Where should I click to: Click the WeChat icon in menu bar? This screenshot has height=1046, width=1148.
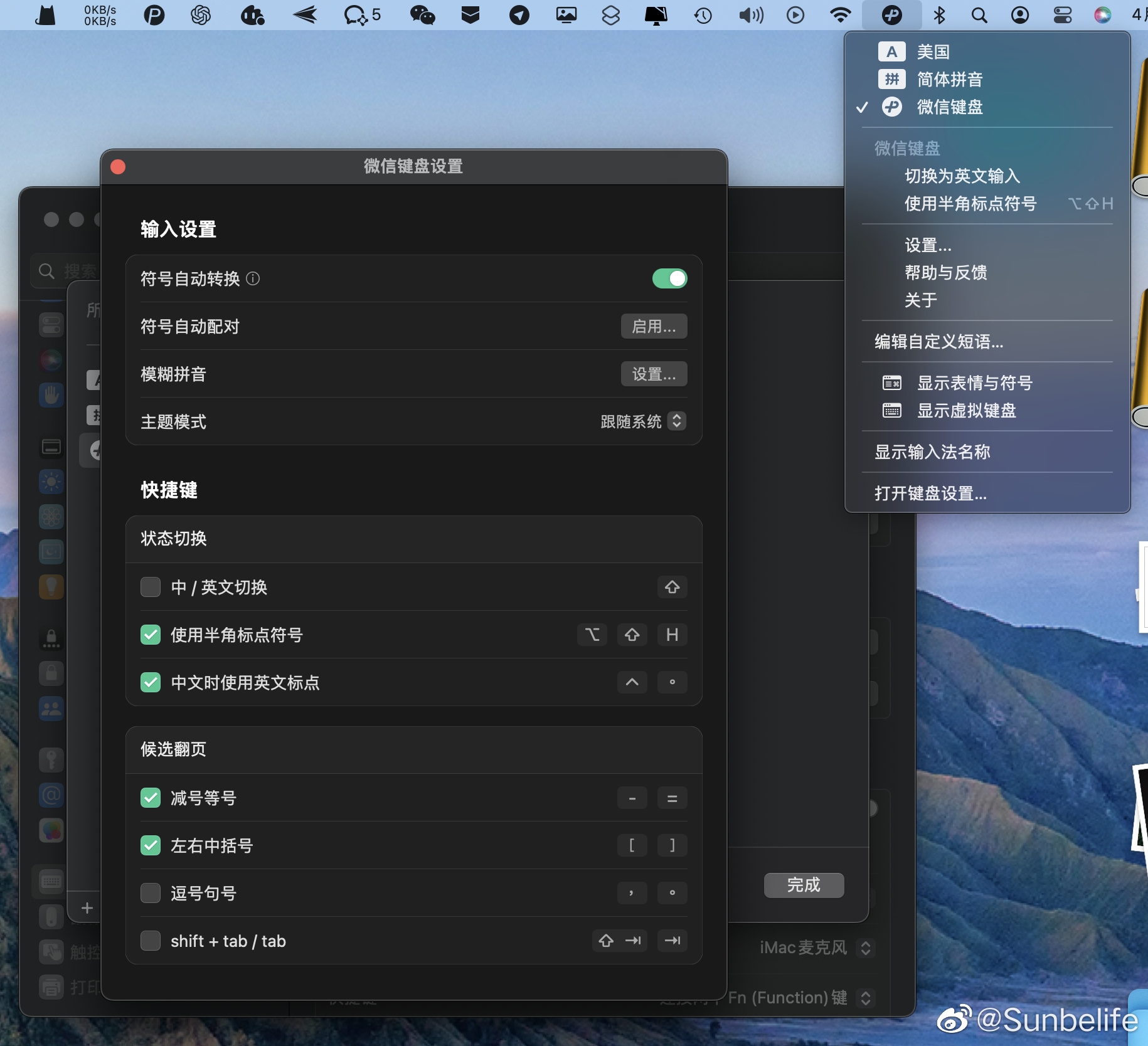(x=422, y=15)
